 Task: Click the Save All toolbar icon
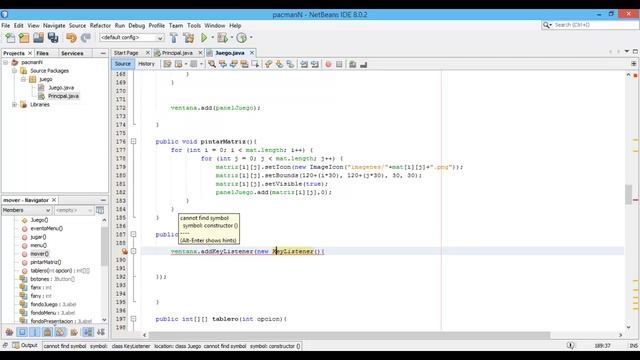coord(53,38)
